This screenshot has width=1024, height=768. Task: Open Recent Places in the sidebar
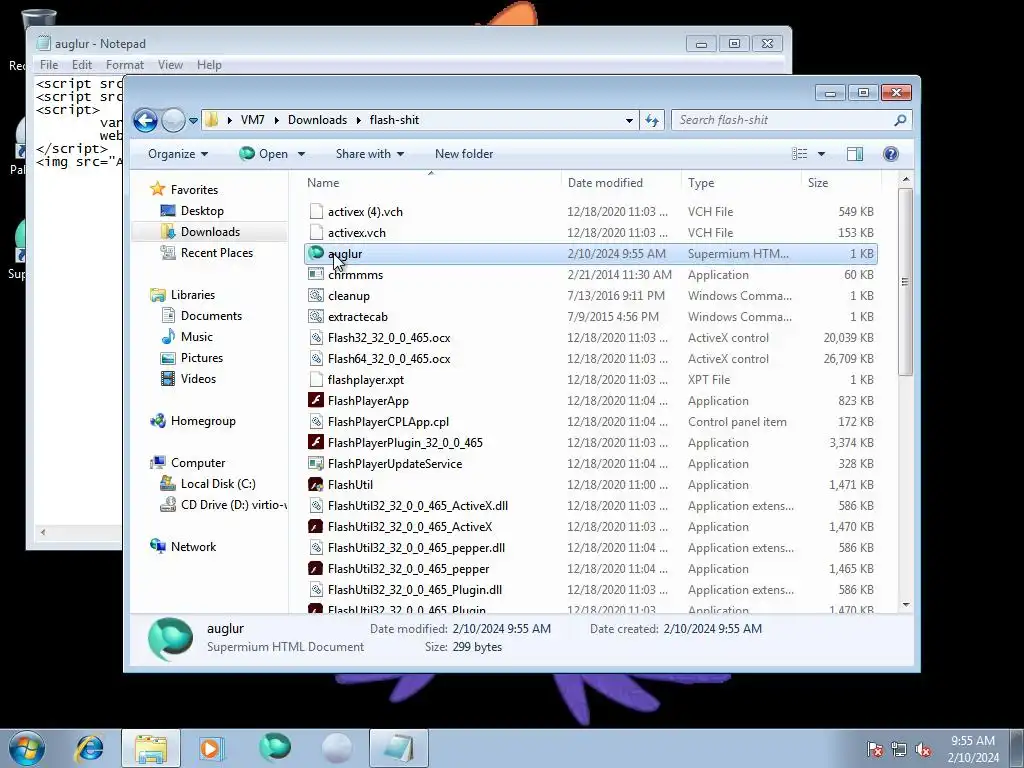tap(216, 253)
